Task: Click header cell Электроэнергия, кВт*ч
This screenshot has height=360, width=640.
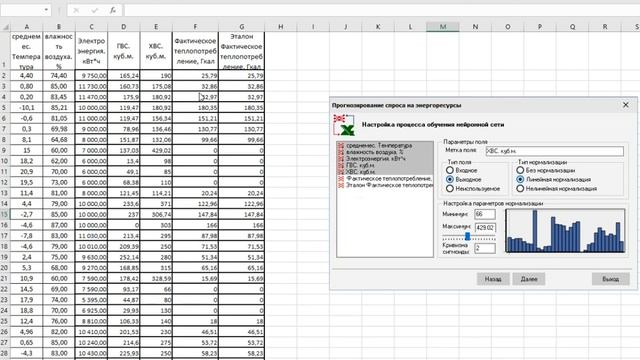Action: 91,51
